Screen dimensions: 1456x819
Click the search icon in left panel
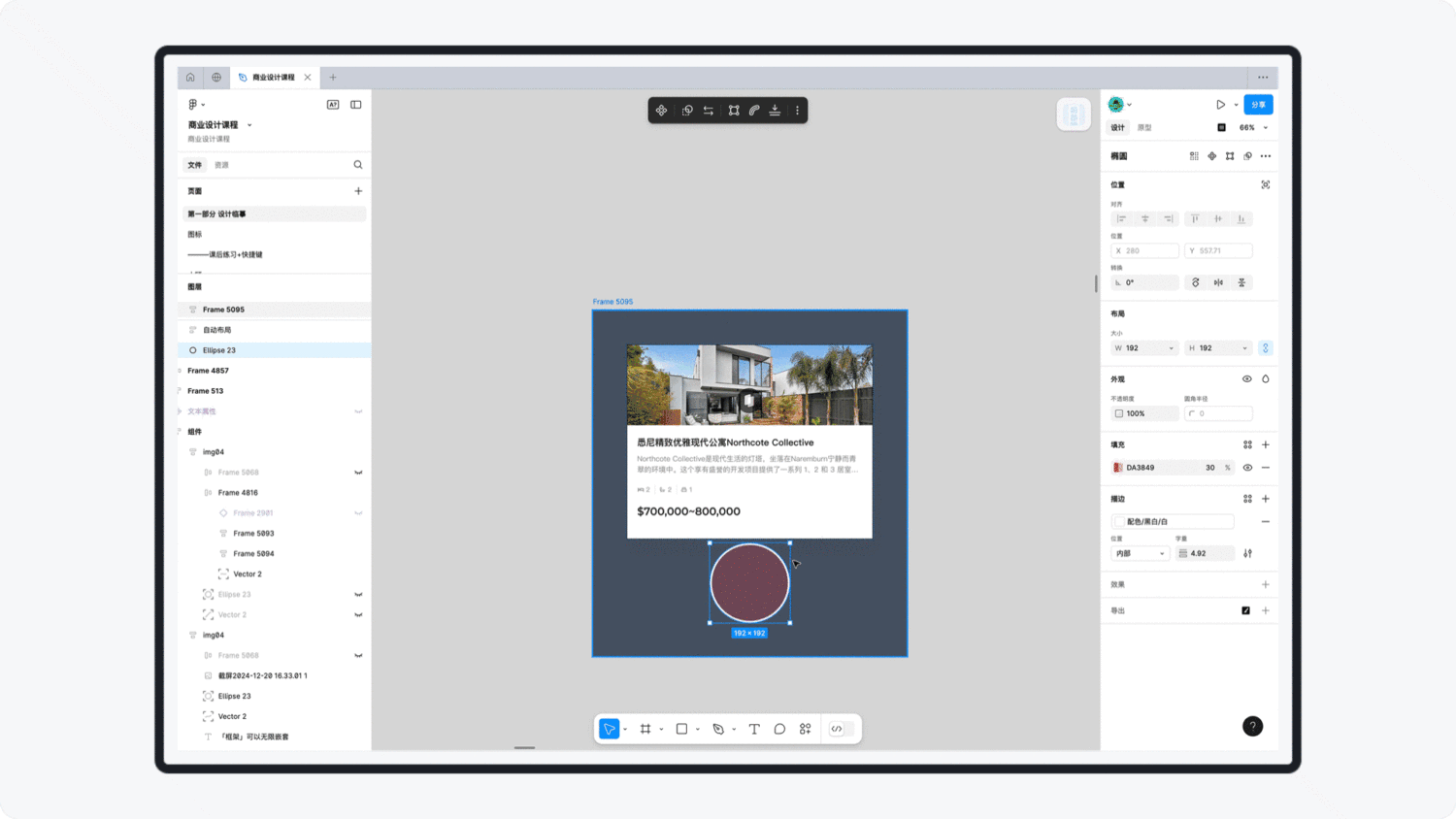click(358, 165)
